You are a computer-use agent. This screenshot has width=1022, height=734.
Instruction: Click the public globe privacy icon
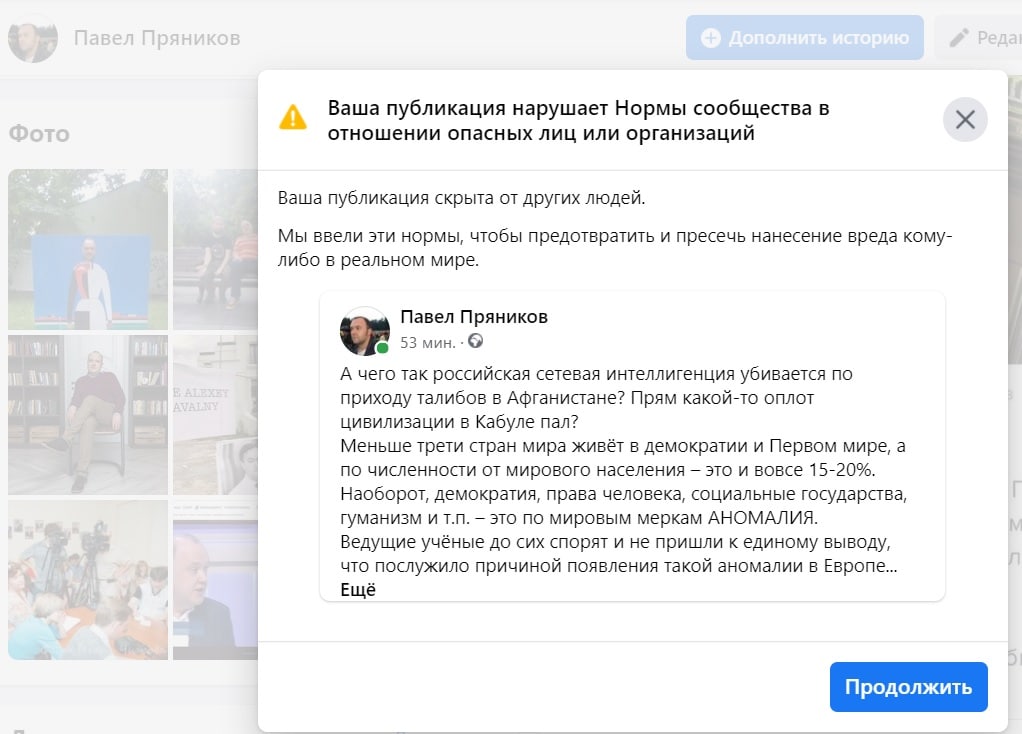point(476,341)
